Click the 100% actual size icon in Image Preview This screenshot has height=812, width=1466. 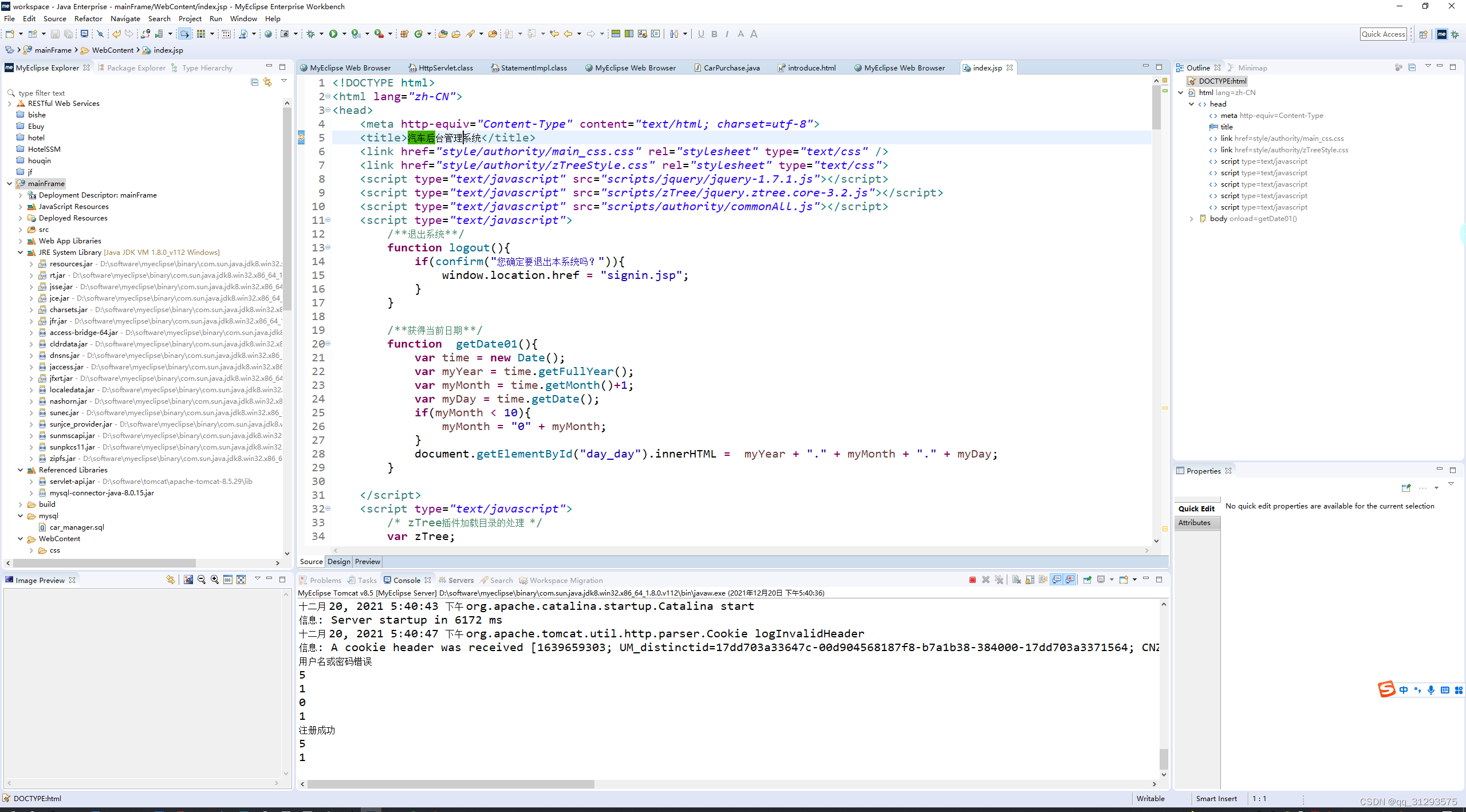(x=228, y=580)
